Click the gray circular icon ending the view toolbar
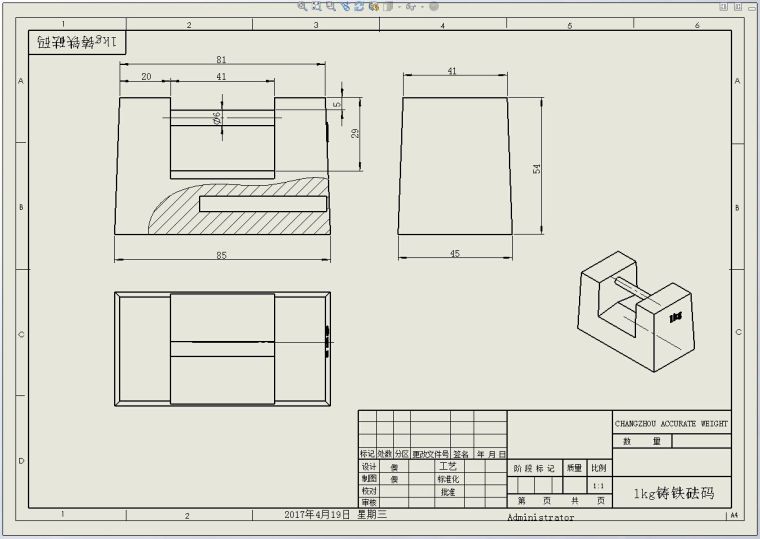760x539 pixels. [x=434, y=6]
